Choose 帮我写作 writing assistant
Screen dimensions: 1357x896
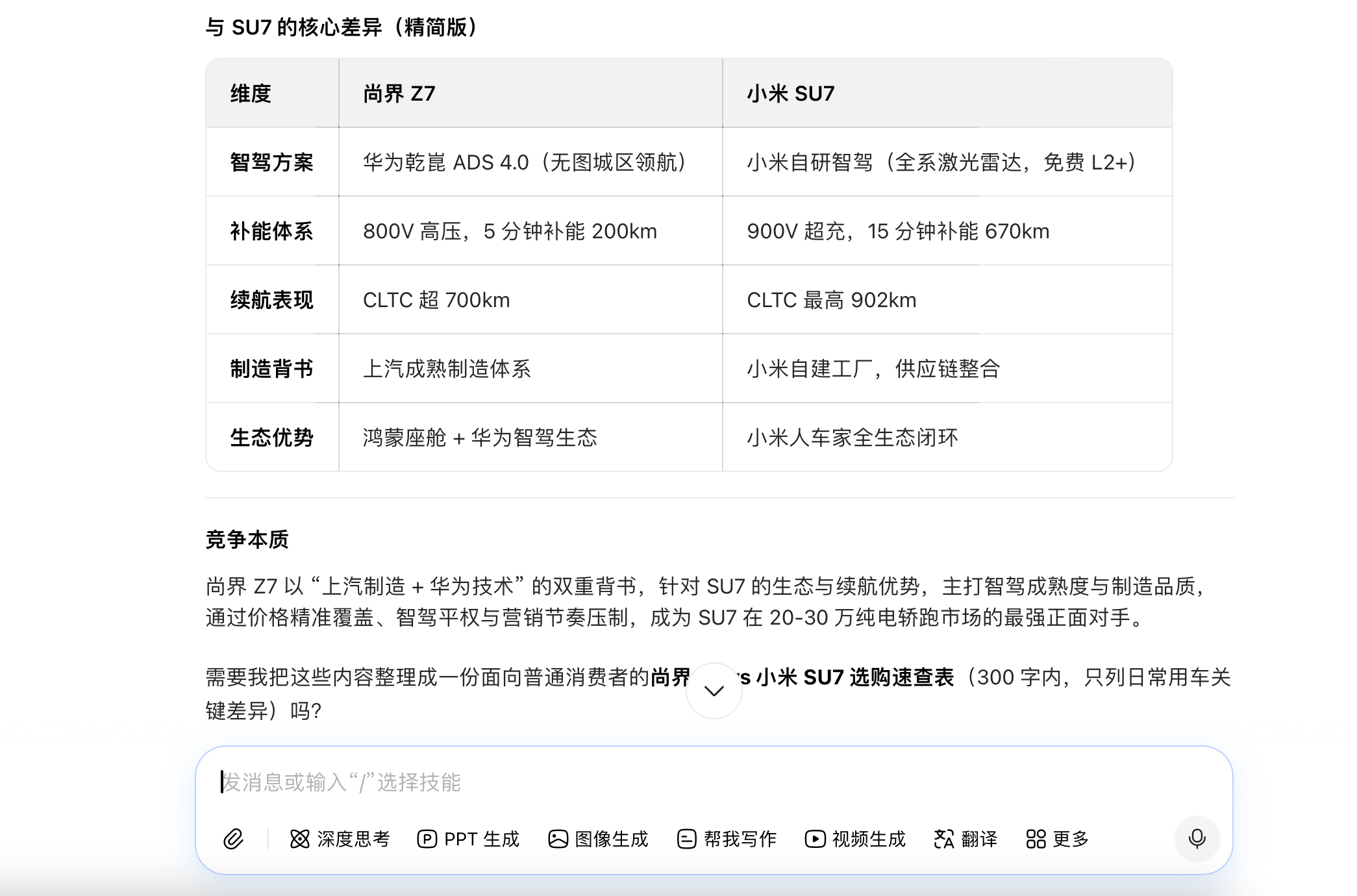click(727, 839)
